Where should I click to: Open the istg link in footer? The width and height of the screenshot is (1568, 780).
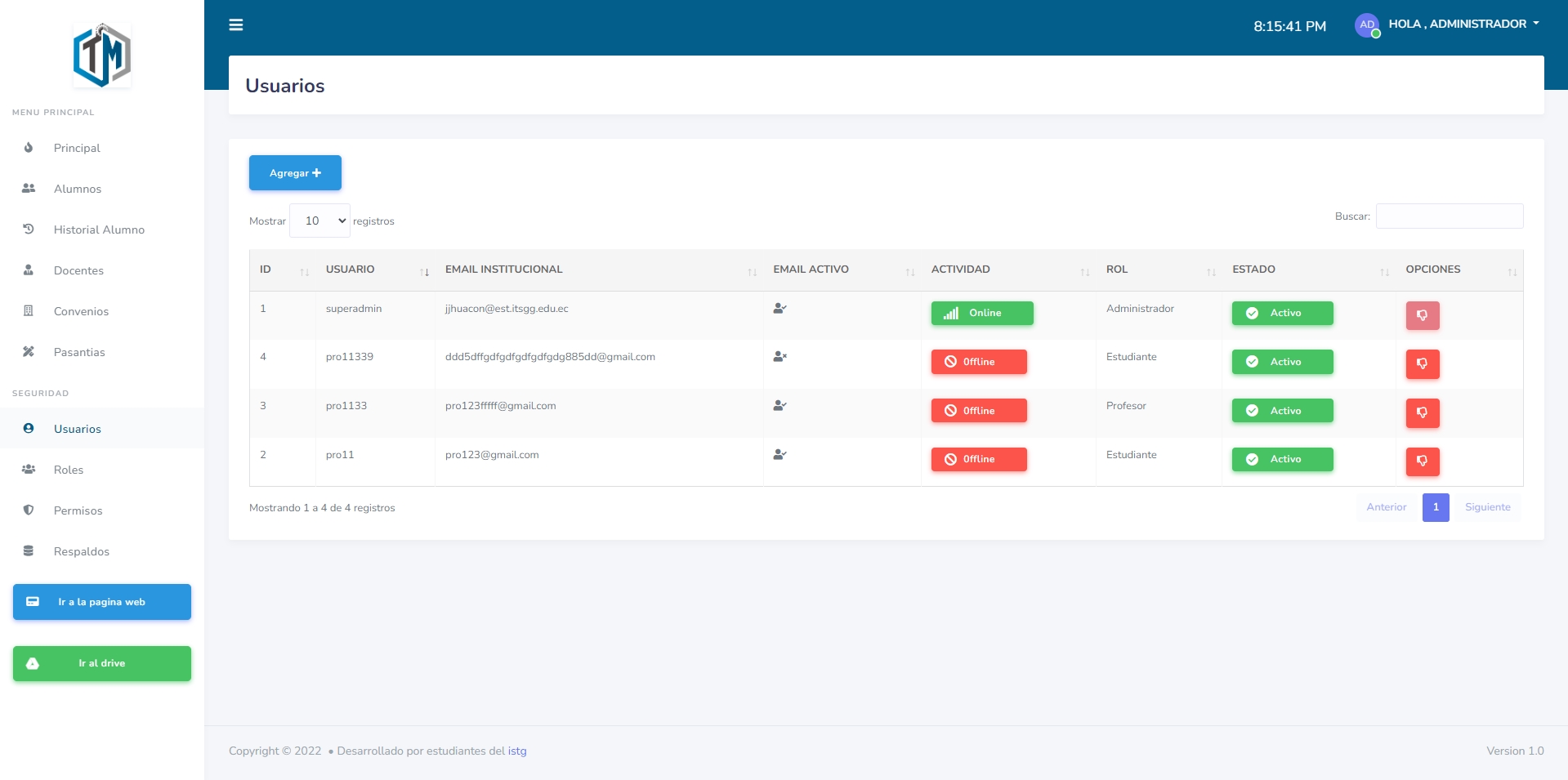point(517,751)
